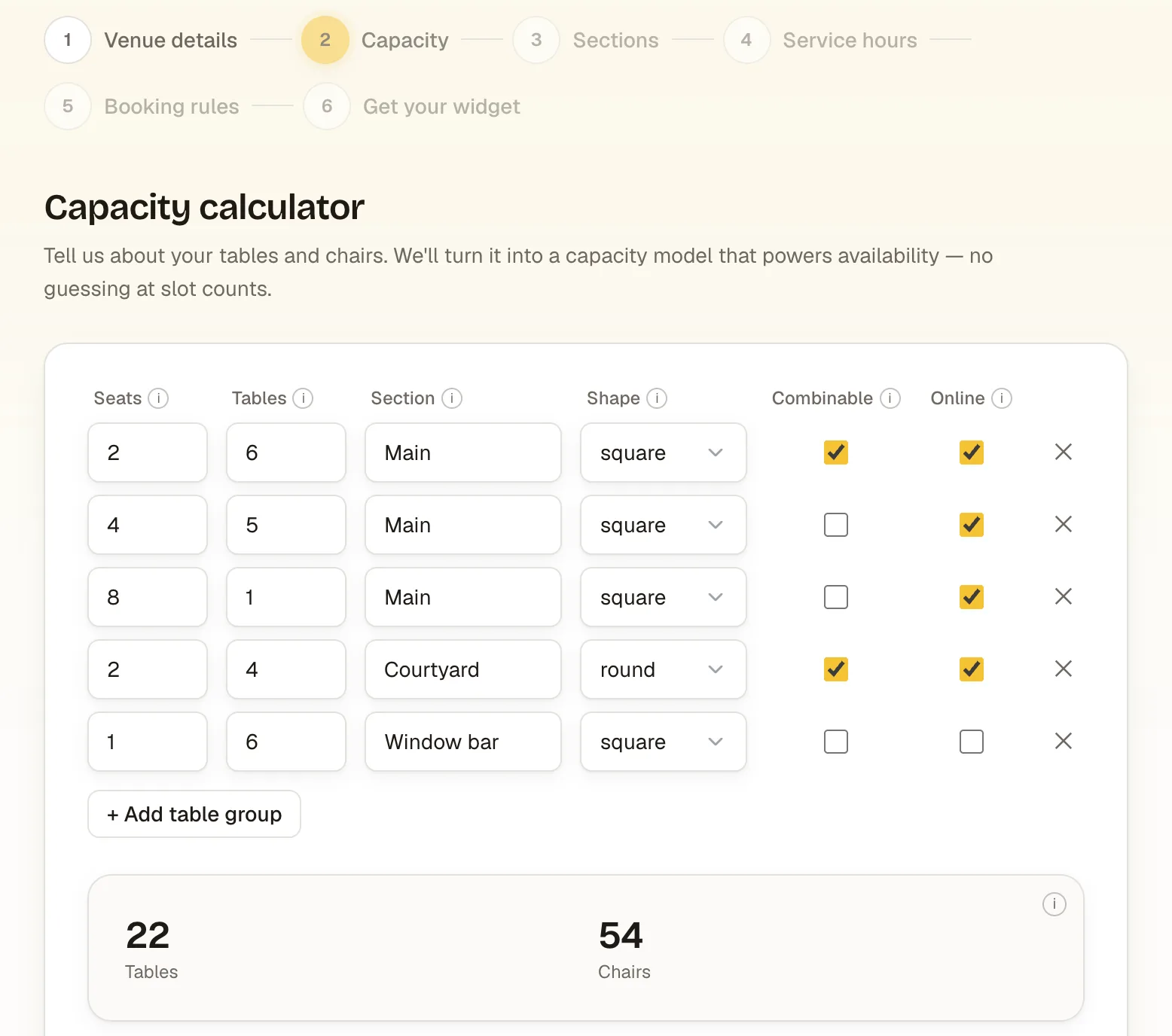Click the Window bar section field
The width and height of the screenshot is (1172, 1036).
tap(463, 742)
